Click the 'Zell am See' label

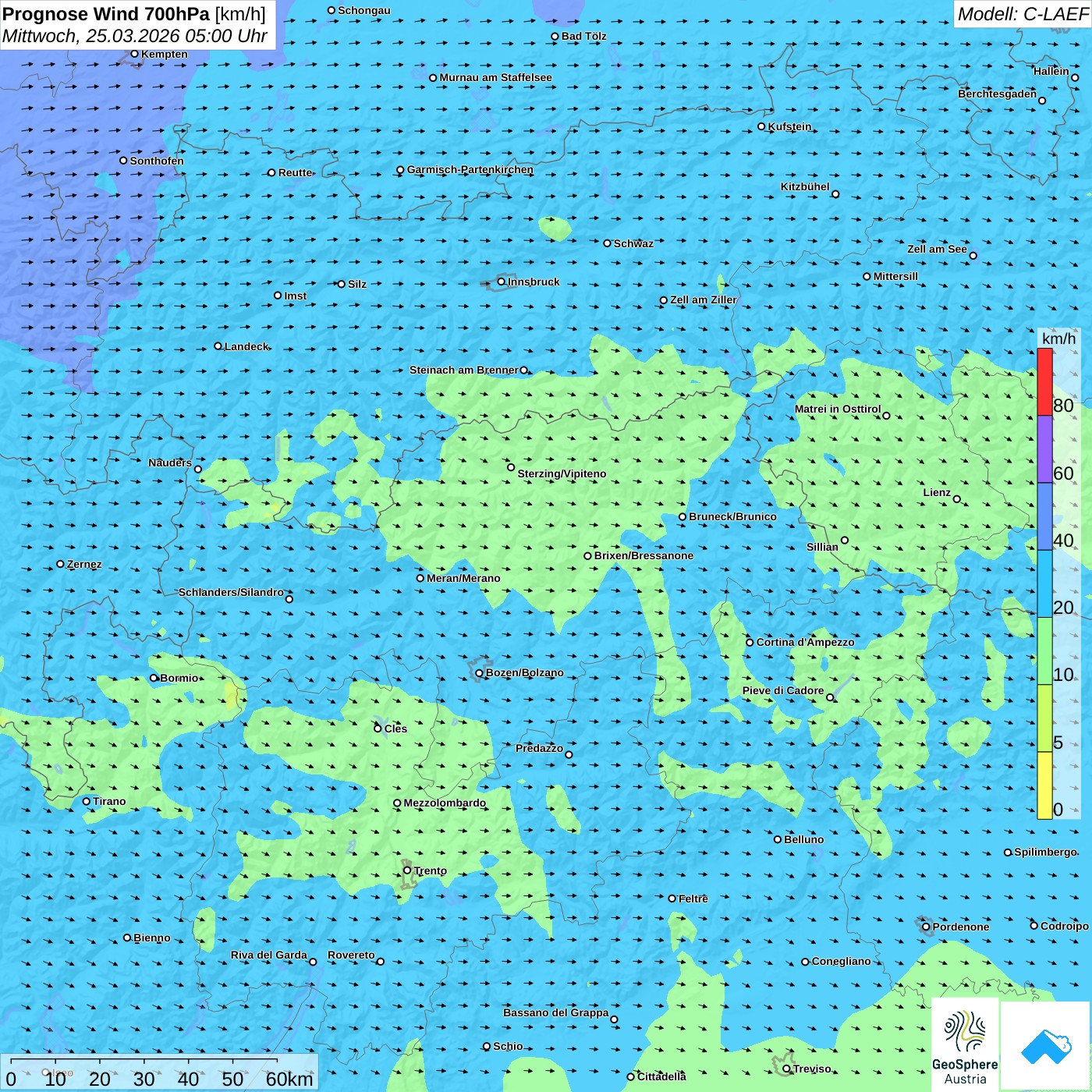click(937, 249)
